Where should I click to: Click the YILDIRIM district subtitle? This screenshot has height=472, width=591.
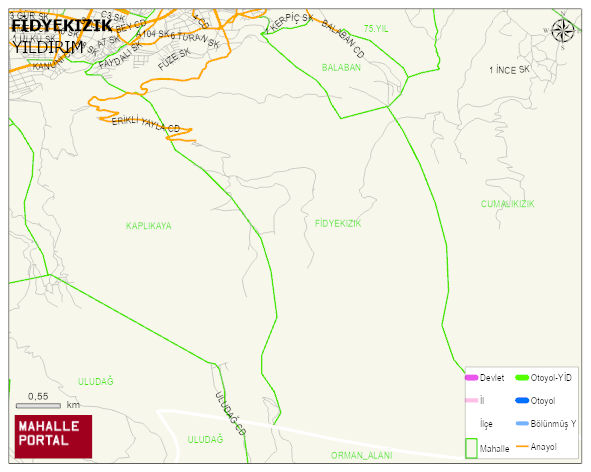(47, 47)
